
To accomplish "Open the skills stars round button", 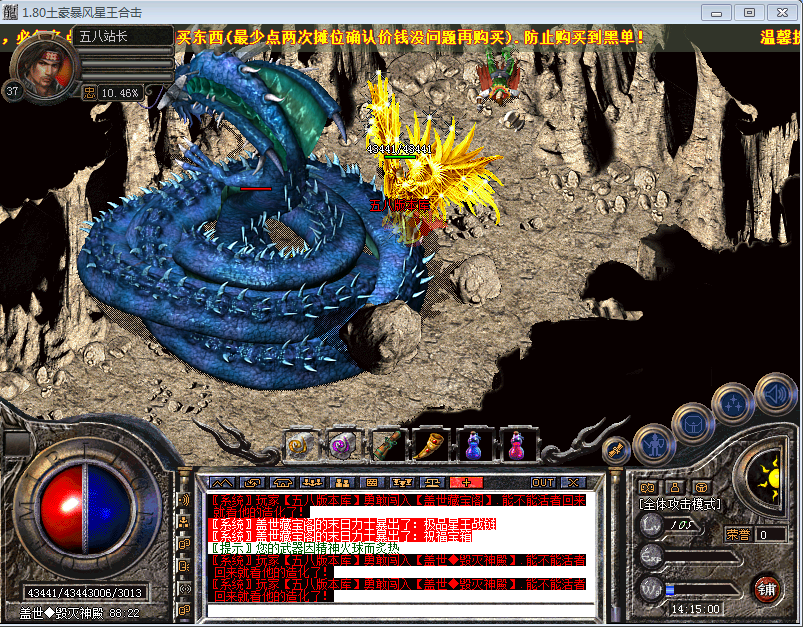I will click(x=733, y=405).
